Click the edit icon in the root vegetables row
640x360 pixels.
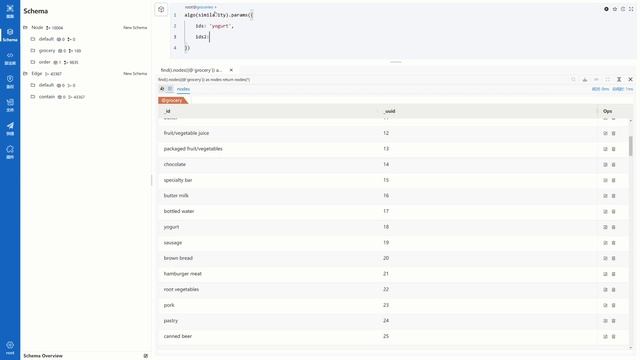(605, 290)
